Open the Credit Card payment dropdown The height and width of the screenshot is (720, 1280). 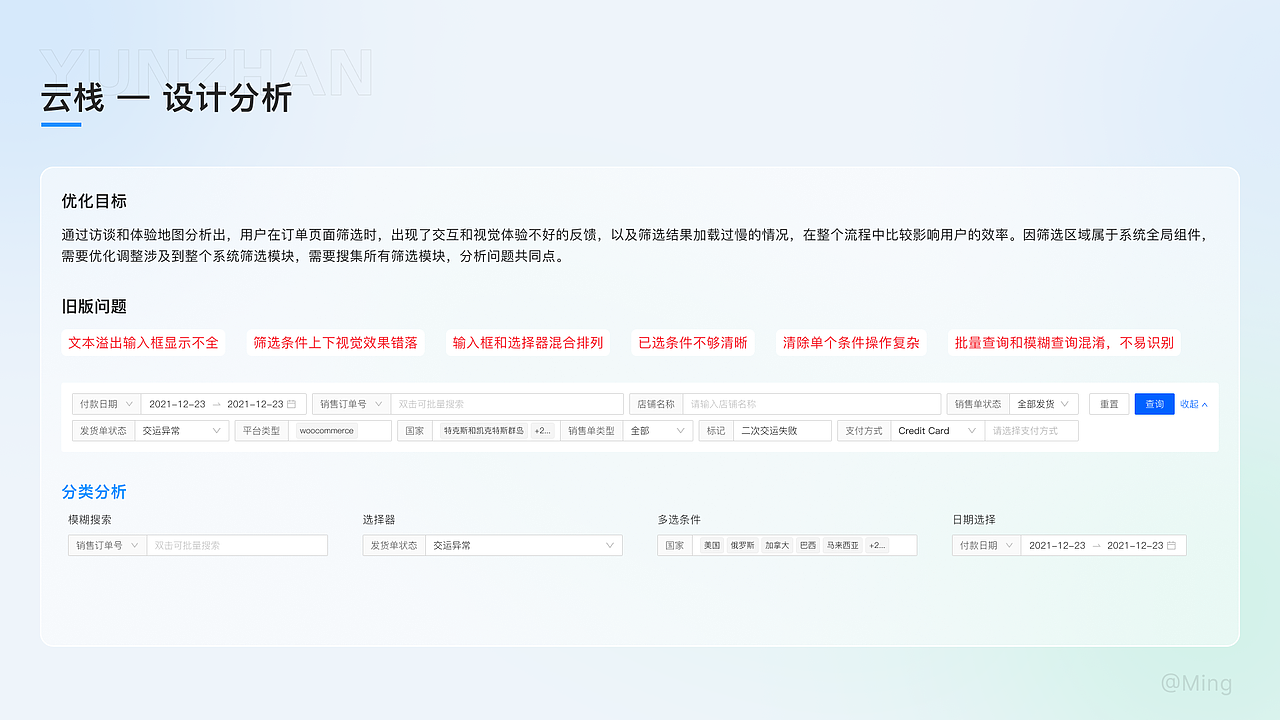click(938, 431)
